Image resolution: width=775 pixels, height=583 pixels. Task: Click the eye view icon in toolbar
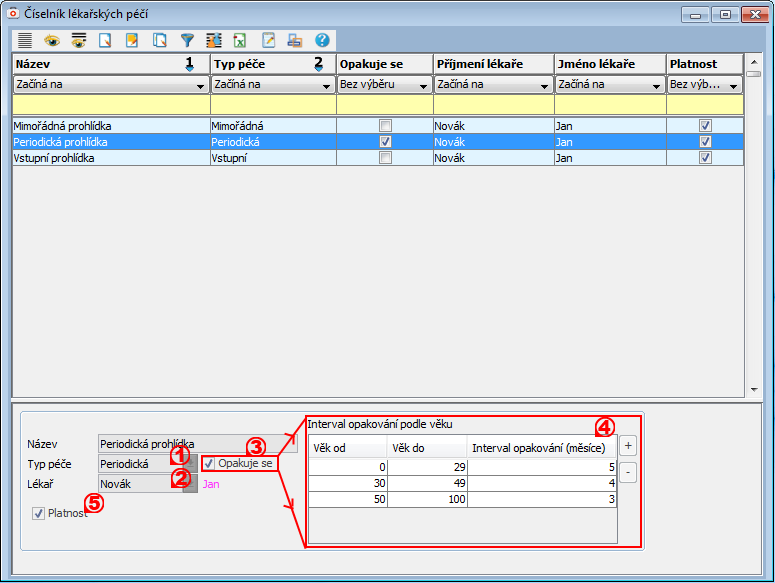coord(52,41)
